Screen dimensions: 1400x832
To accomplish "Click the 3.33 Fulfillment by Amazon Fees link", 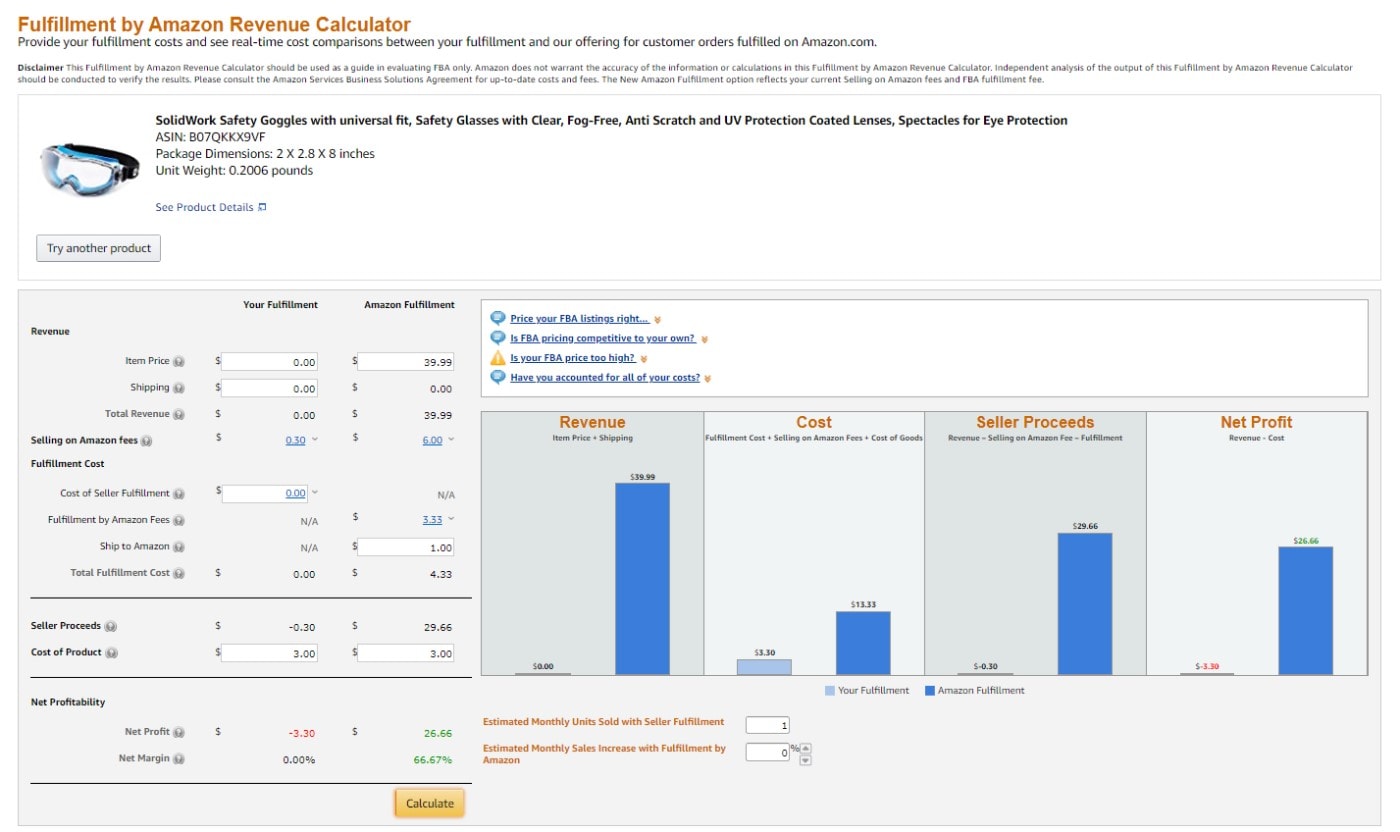I will point(432,519).
